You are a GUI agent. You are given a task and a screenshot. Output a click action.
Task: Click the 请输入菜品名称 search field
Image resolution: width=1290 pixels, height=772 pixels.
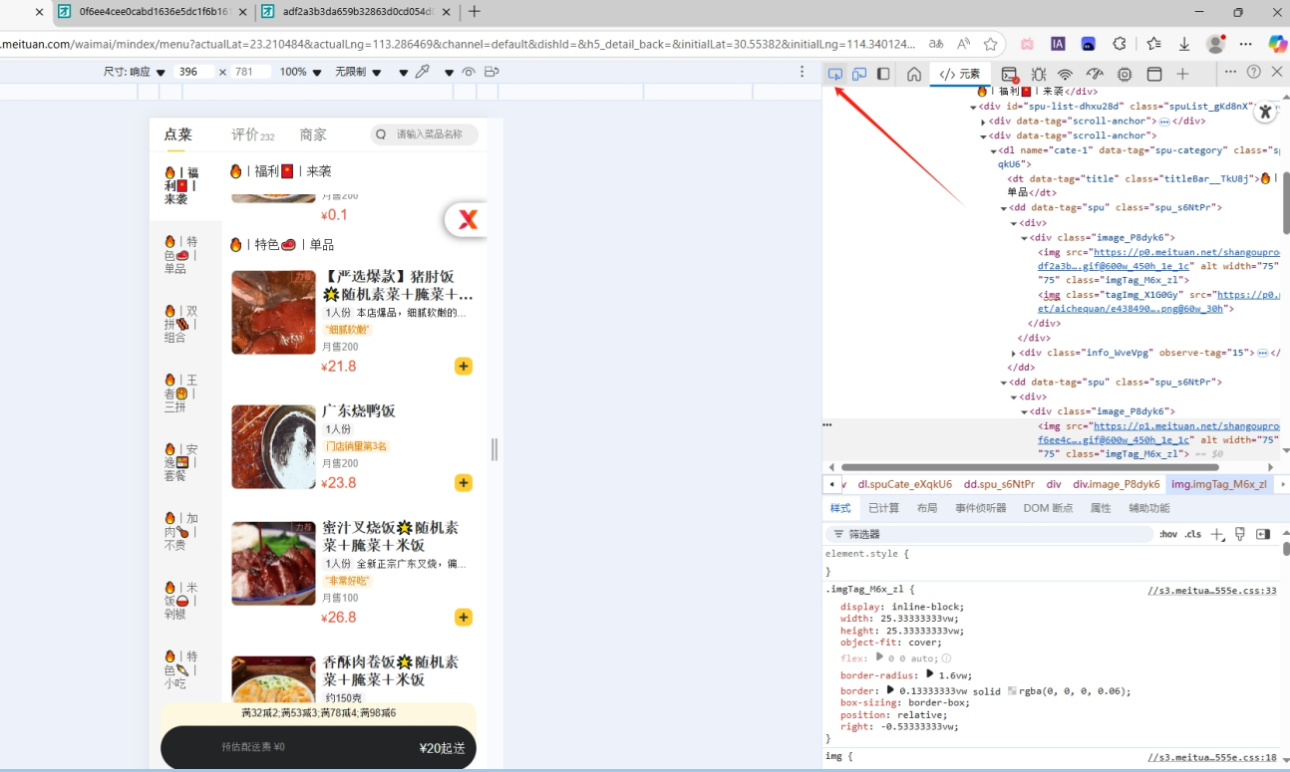pos(429,135)
